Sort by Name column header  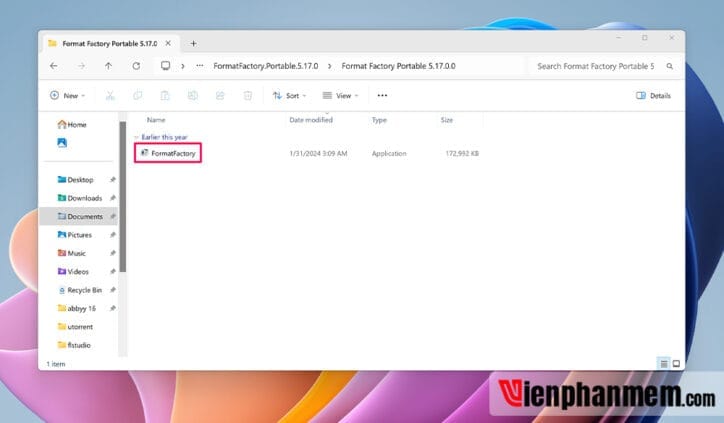click(156, 120)
